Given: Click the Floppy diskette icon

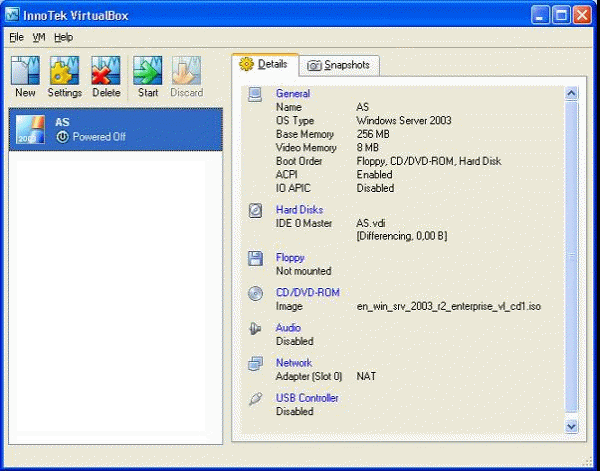Looking at the screenshot, I should click(x=255, y=258).
